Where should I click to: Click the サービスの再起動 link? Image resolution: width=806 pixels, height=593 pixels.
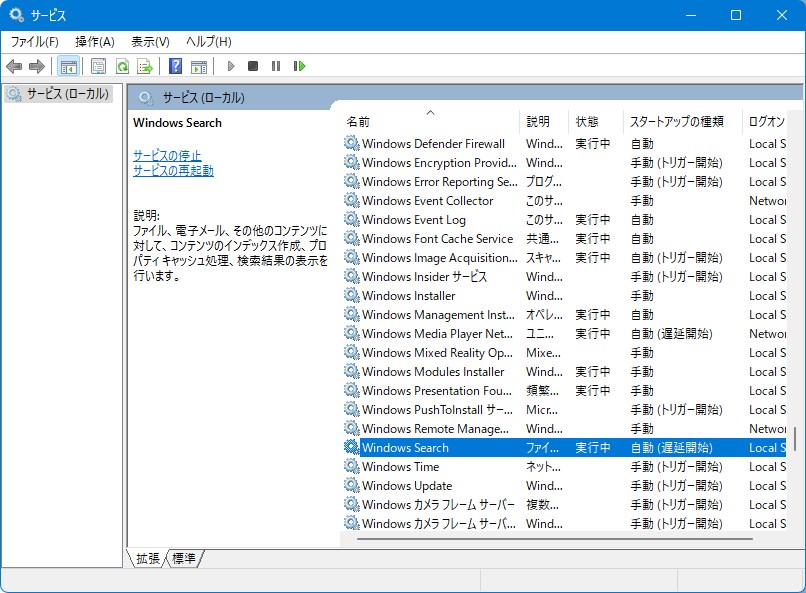click(x=173, y=170)
